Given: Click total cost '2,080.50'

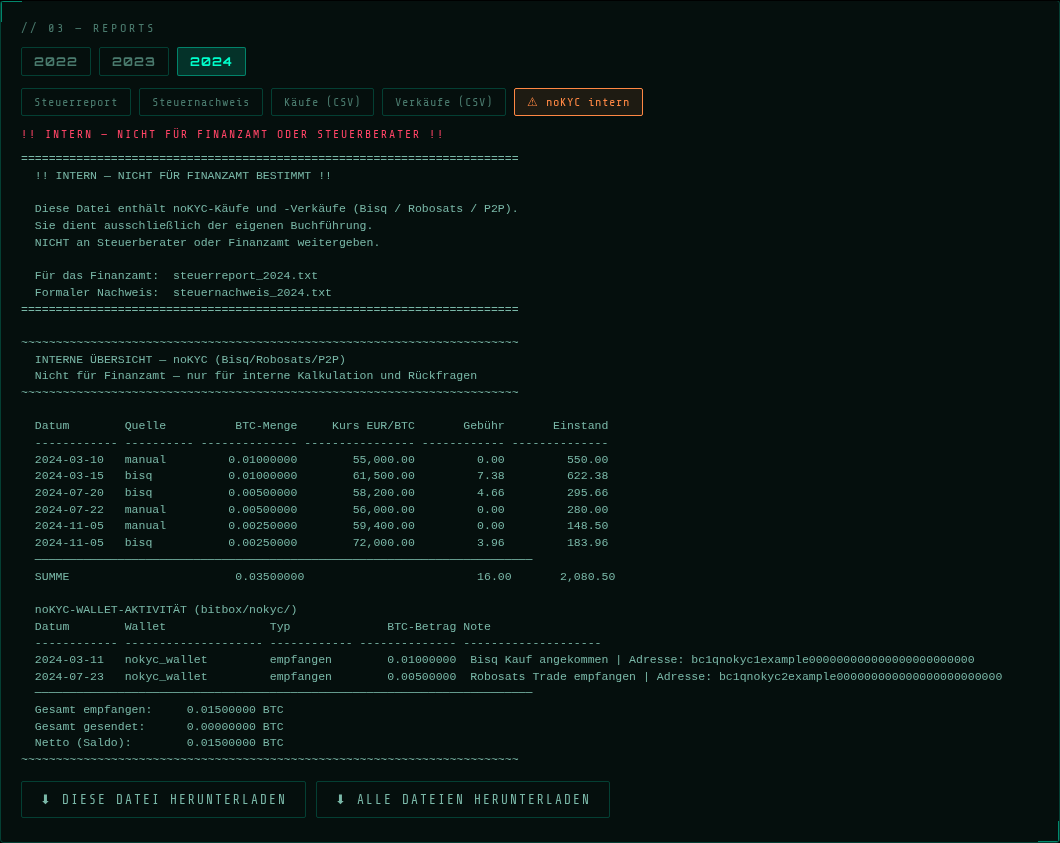Looking at the screenshot, I should point(587,577).
